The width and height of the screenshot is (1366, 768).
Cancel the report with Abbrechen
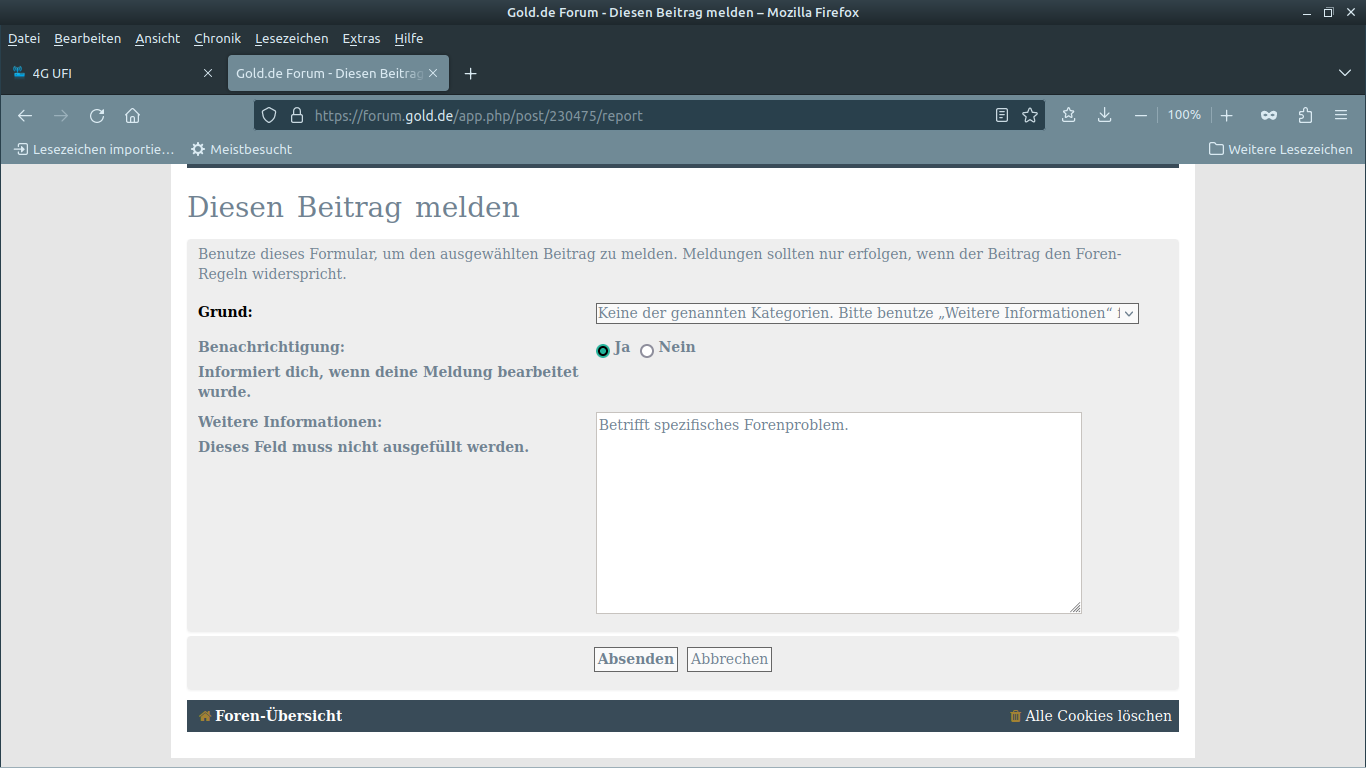point(729,659)
